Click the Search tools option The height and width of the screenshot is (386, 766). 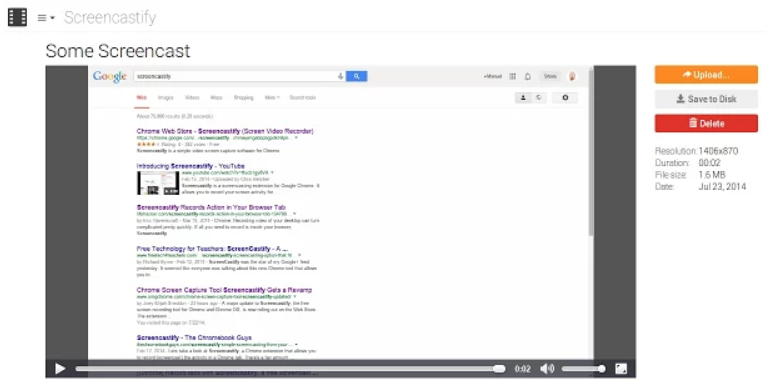[x=302, y=98]
